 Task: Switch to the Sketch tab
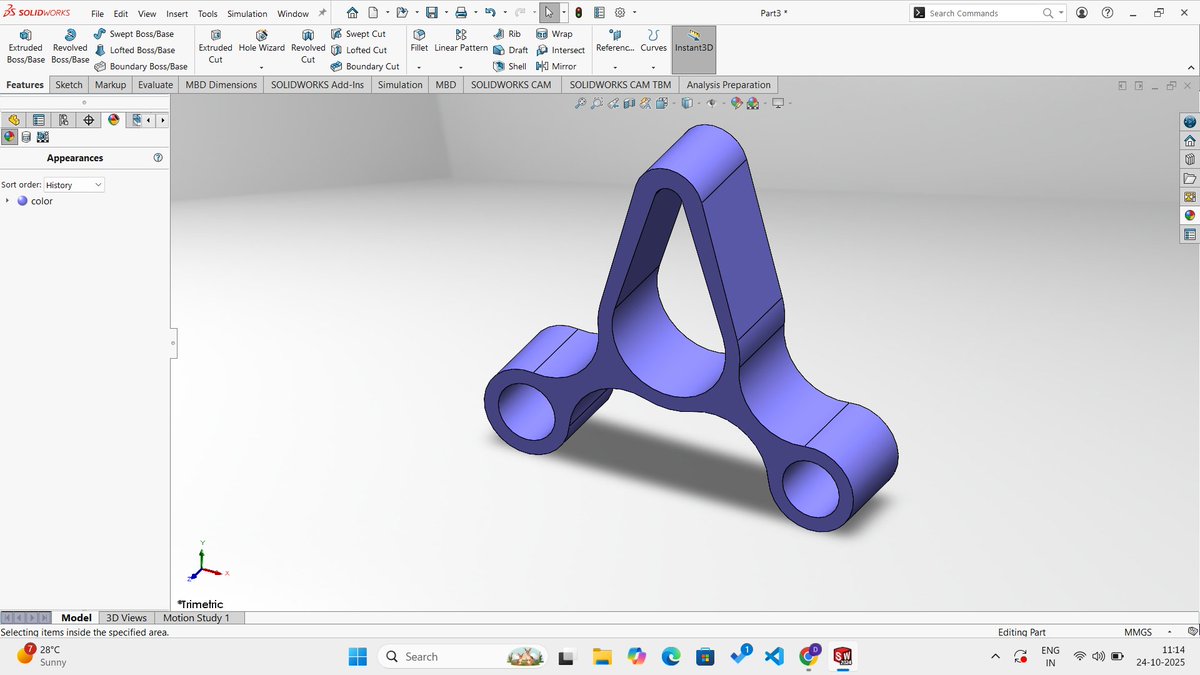click(x=69, y=85)
